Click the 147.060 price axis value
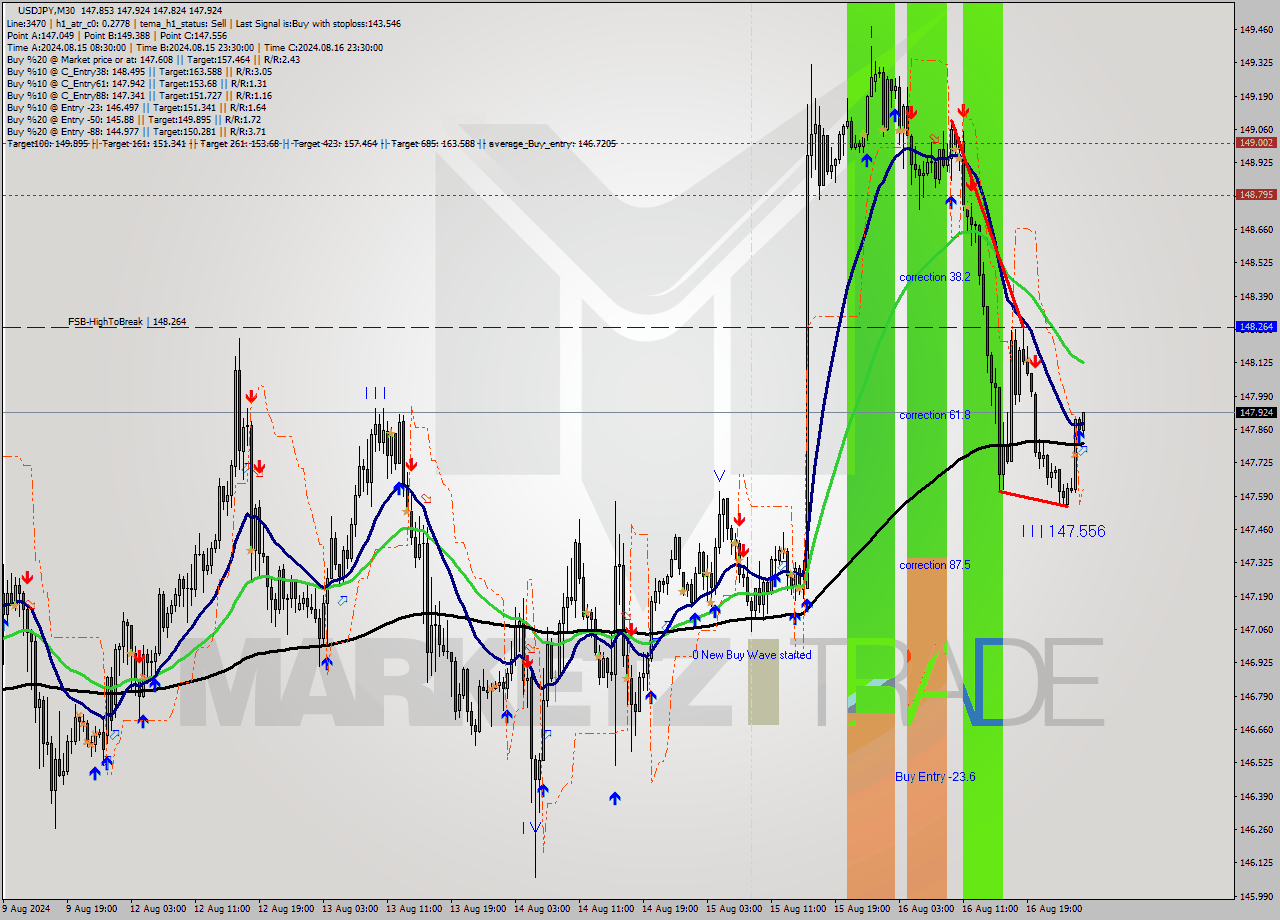Viewport: 1280px width, 920px height. click(1256, 630)
